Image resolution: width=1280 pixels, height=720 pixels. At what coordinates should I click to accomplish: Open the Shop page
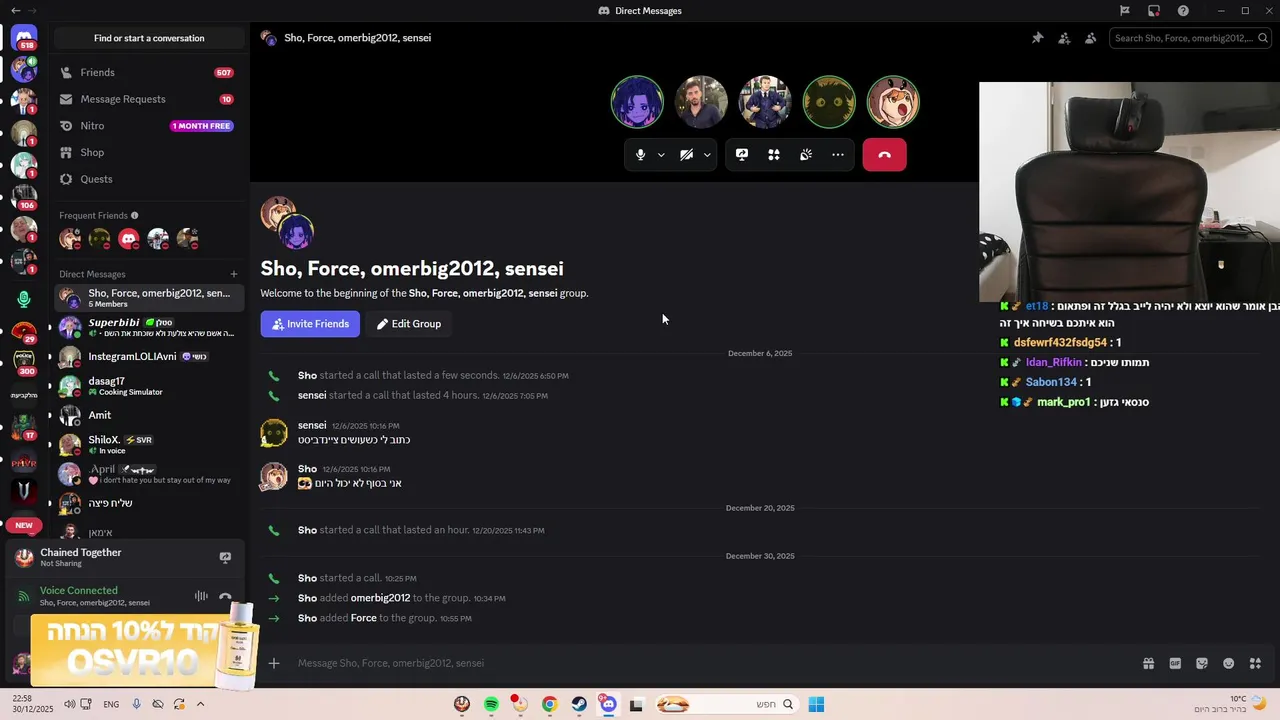tap(148, 152)
